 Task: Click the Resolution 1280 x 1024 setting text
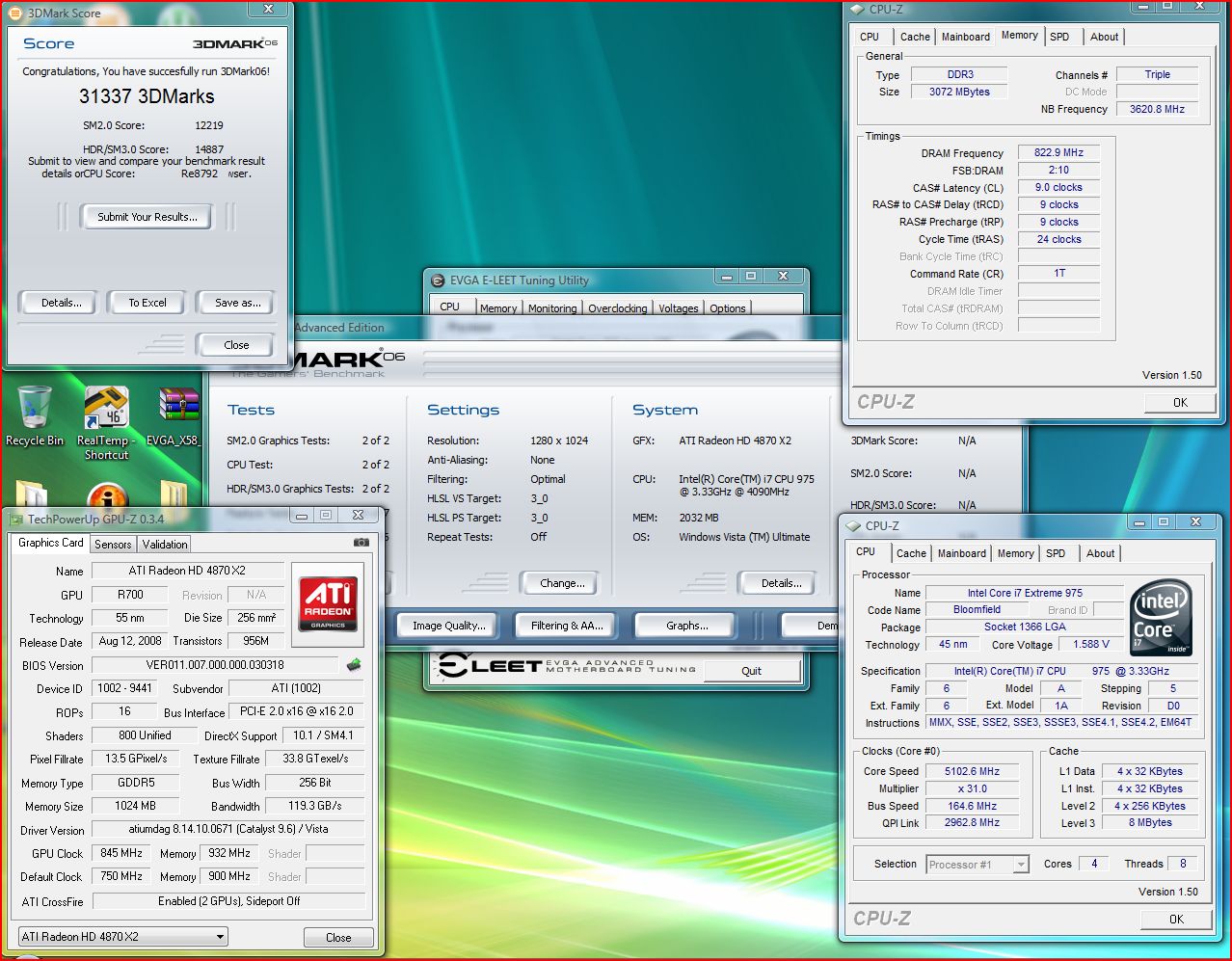[x=559, y=440]
